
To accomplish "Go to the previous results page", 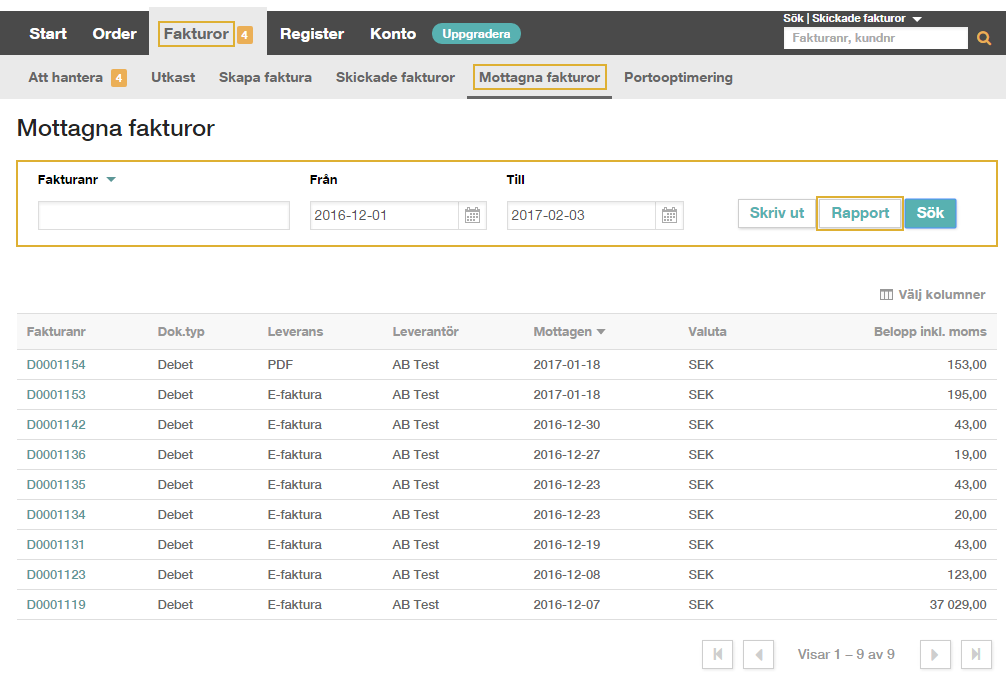I will tap(758, 655).
